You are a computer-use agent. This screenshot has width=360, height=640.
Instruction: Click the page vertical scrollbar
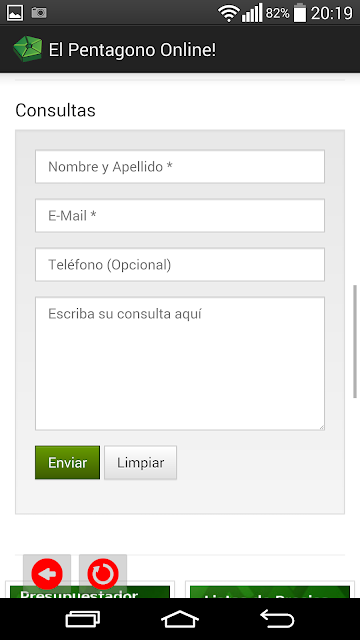tap(355, 341)
